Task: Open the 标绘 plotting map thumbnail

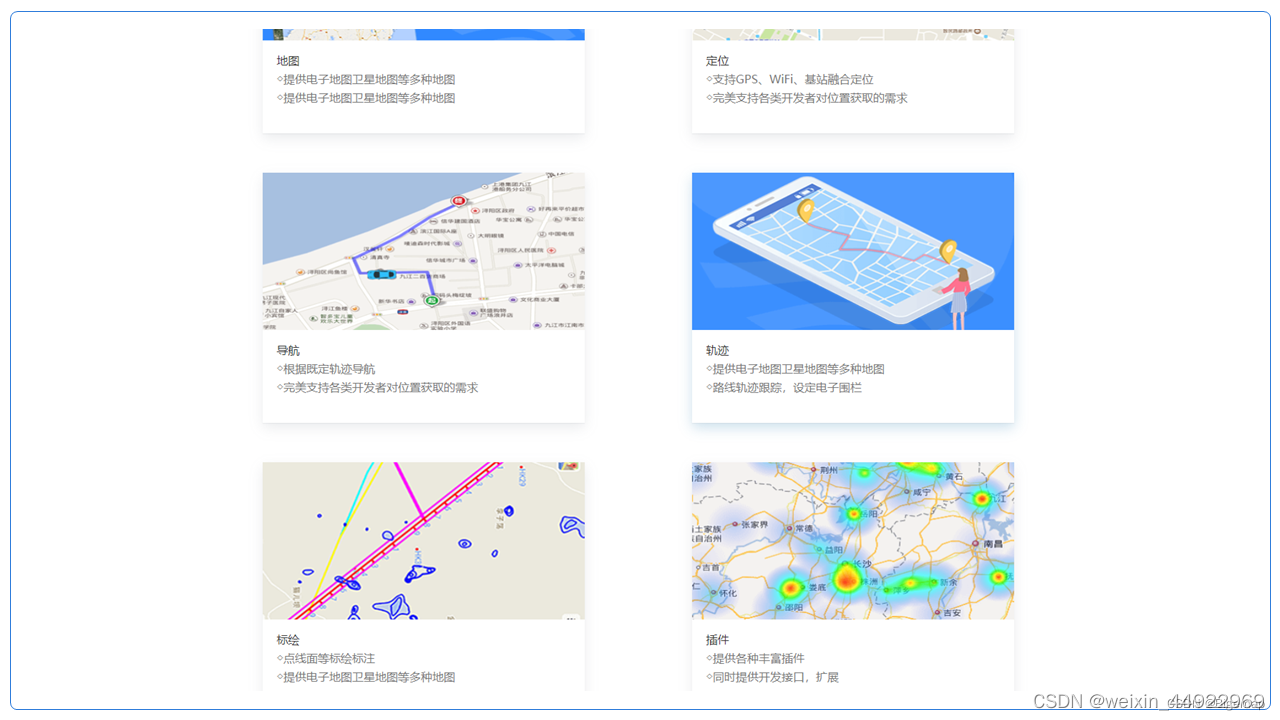Action: (x=423, y=540)
